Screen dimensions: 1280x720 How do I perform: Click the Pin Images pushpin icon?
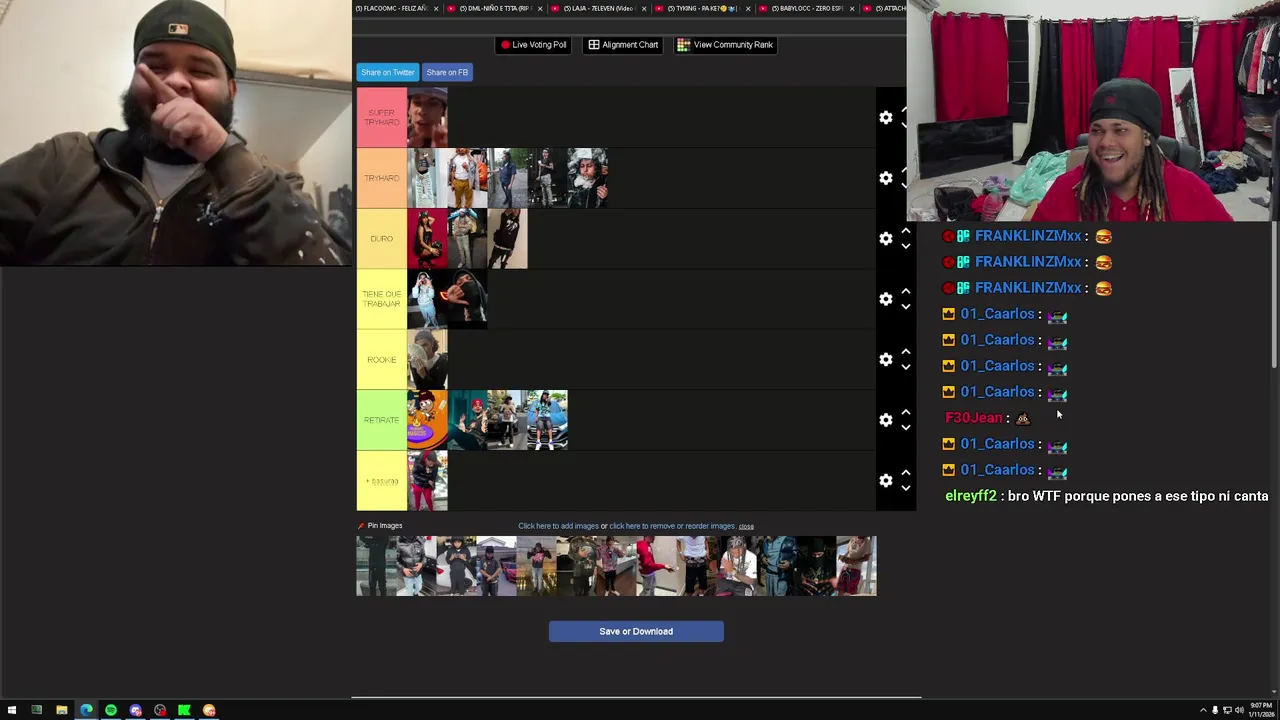[x=361, y=526]
